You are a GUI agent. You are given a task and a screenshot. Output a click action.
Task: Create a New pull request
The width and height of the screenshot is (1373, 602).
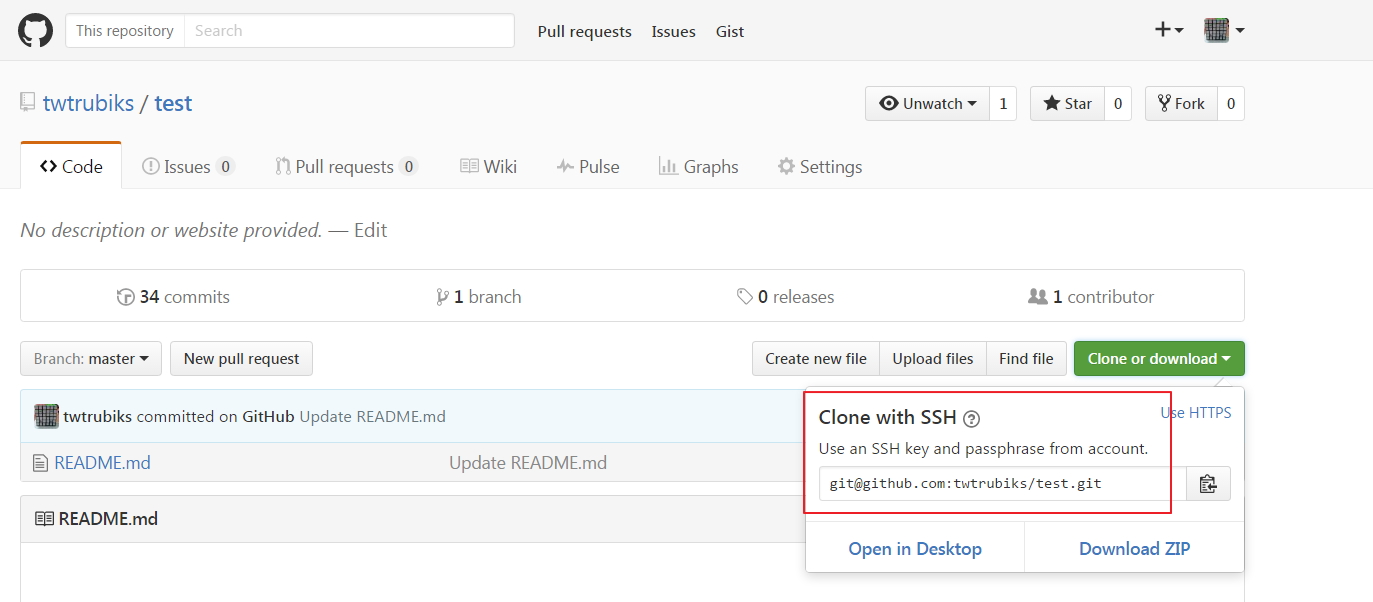242,359
